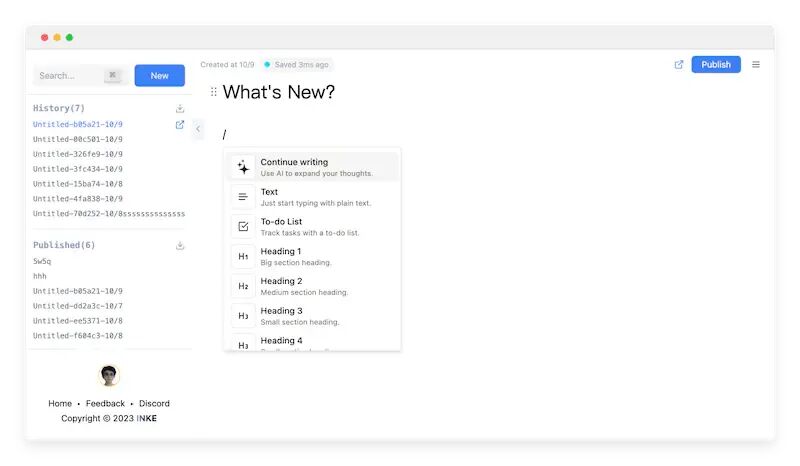Open published Untitled-ee5371-10/8

(78, 321)
